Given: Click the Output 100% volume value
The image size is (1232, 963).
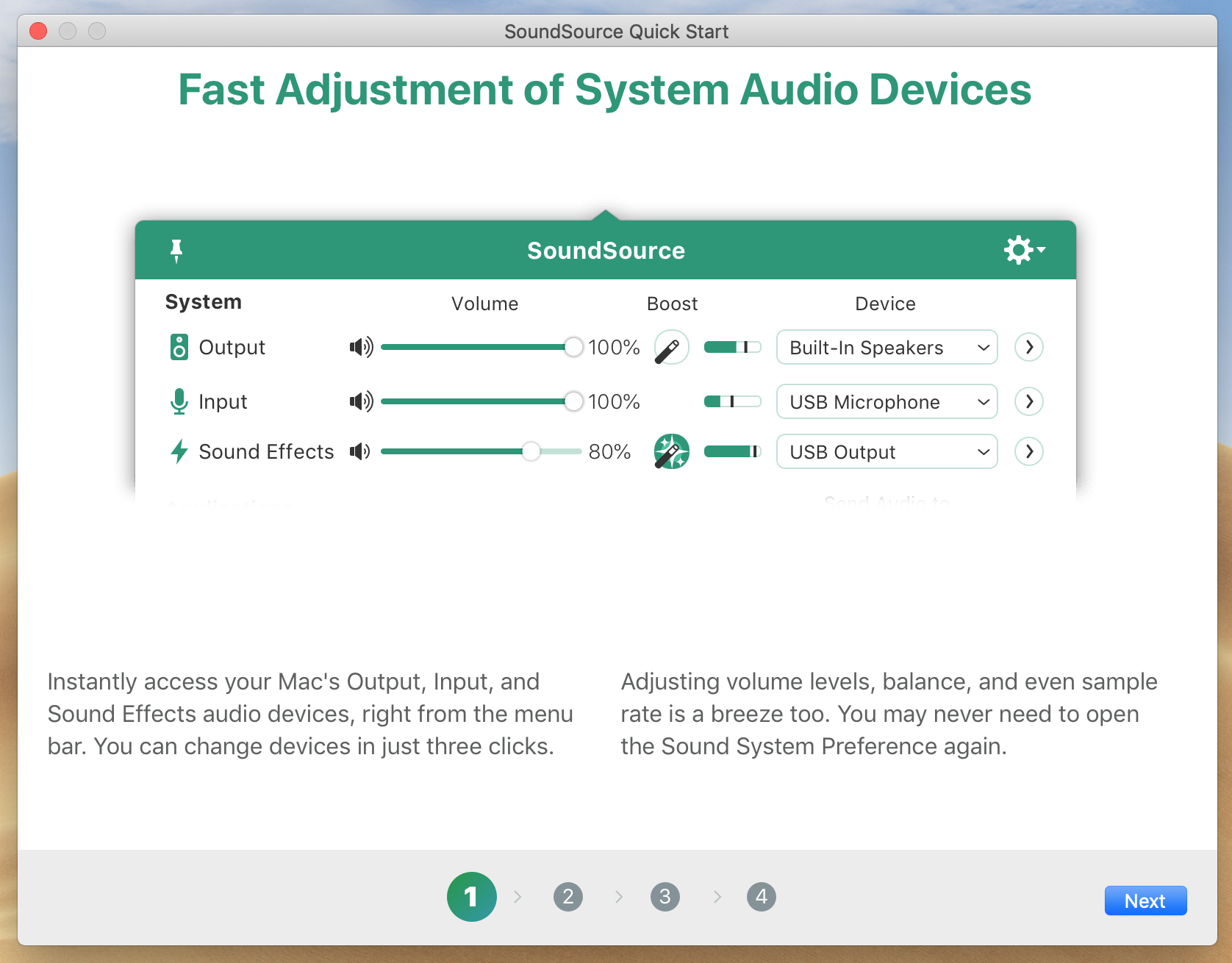Looking at the screenshot, I should [x=614, y=347].
